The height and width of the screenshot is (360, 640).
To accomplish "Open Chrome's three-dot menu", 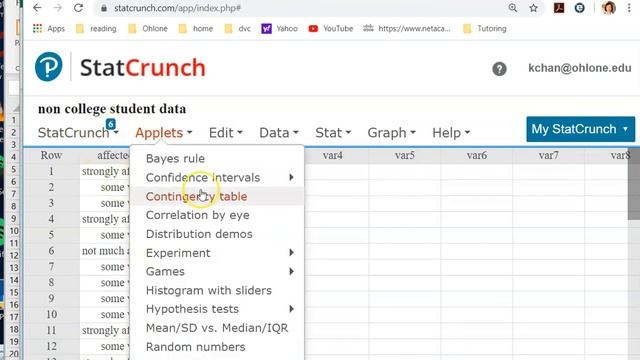I will [629, 8].
